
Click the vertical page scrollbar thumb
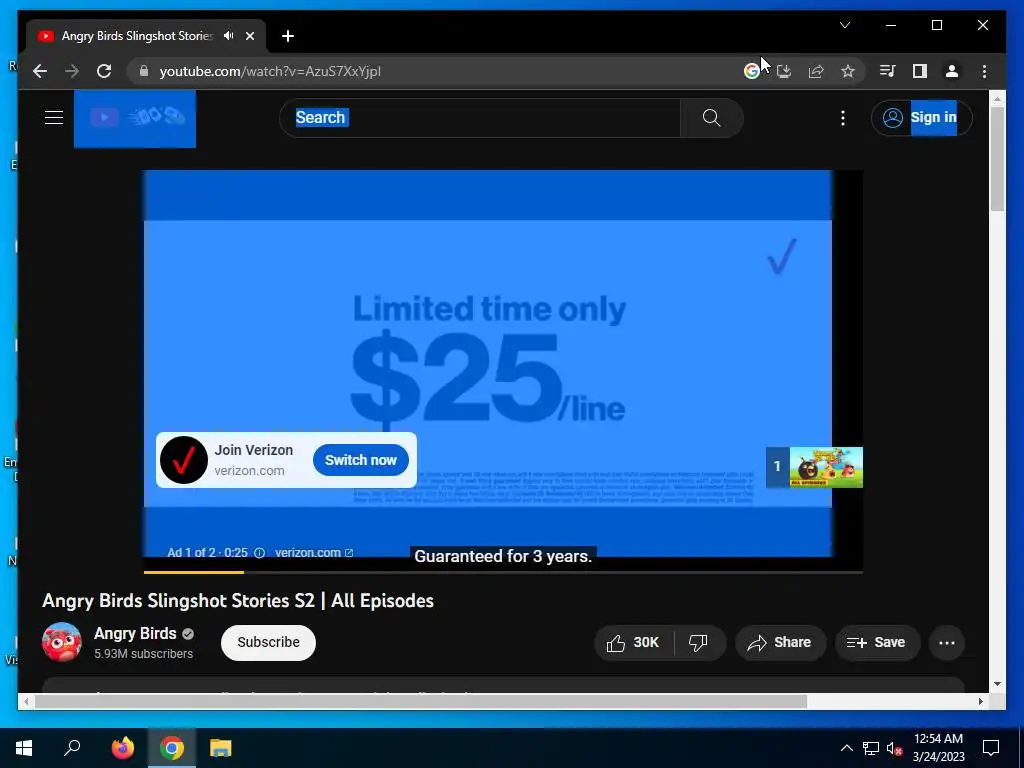pos(997,159)
